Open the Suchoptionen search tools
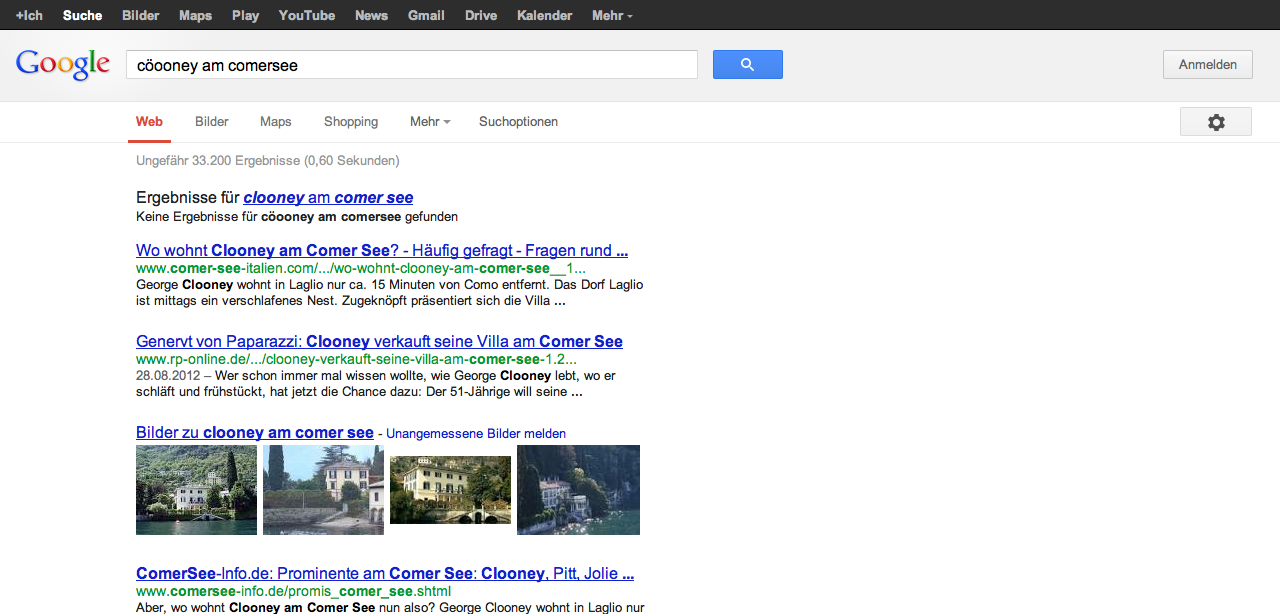 click(518, 122)
